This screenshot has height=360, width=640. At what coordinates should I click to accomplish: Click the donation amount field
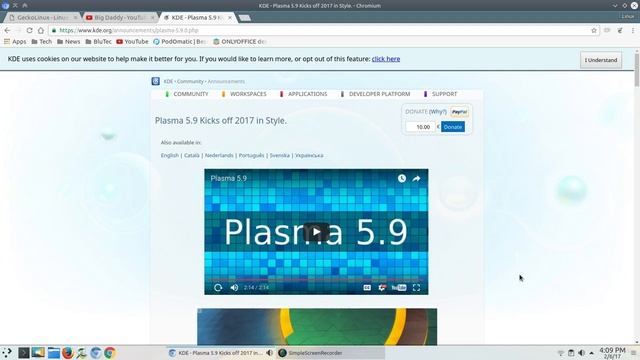(421, 127)
